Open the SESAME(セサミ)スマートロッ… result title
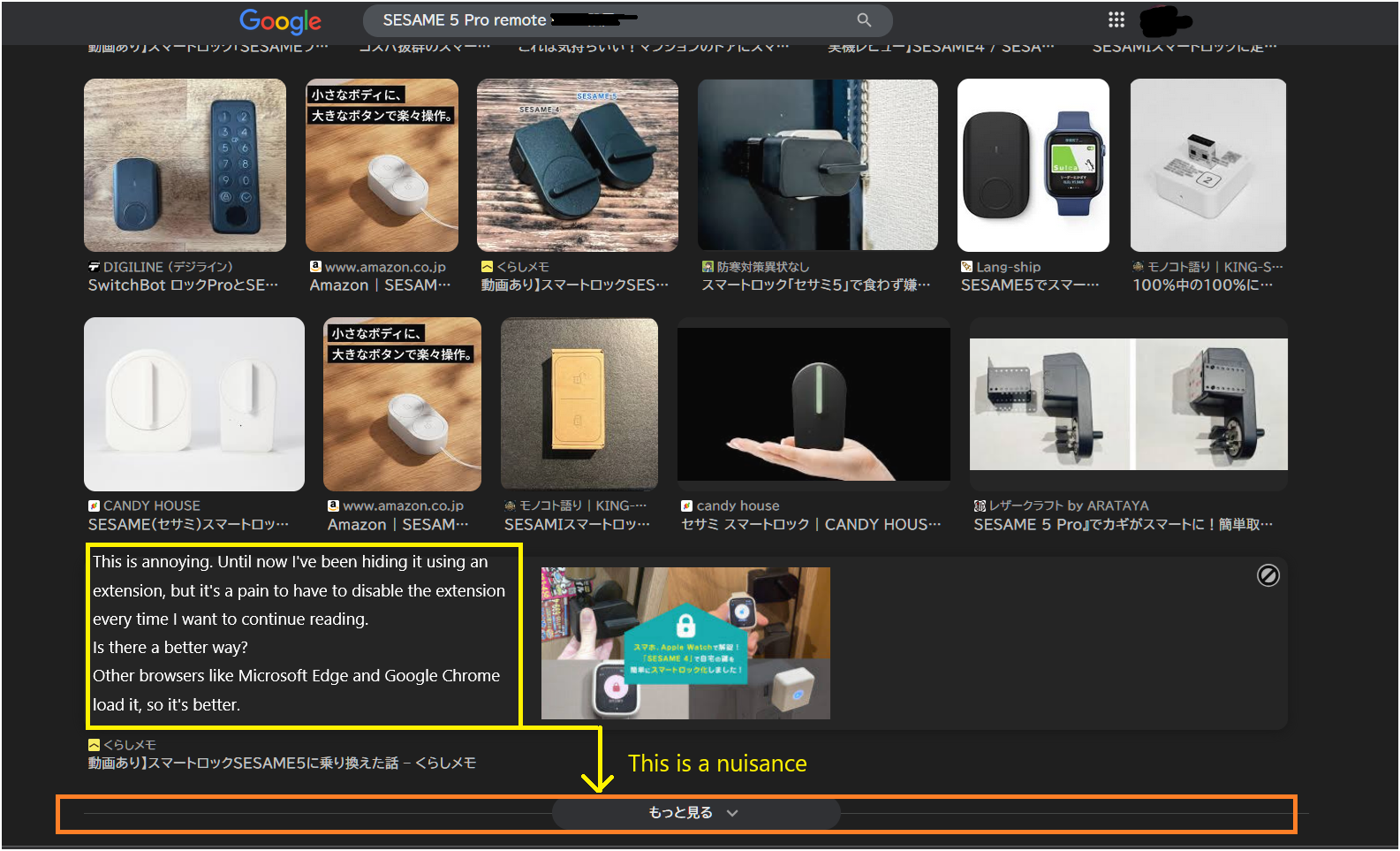Viewport: 1400px width, 851px height. click(x=188, y=525)
